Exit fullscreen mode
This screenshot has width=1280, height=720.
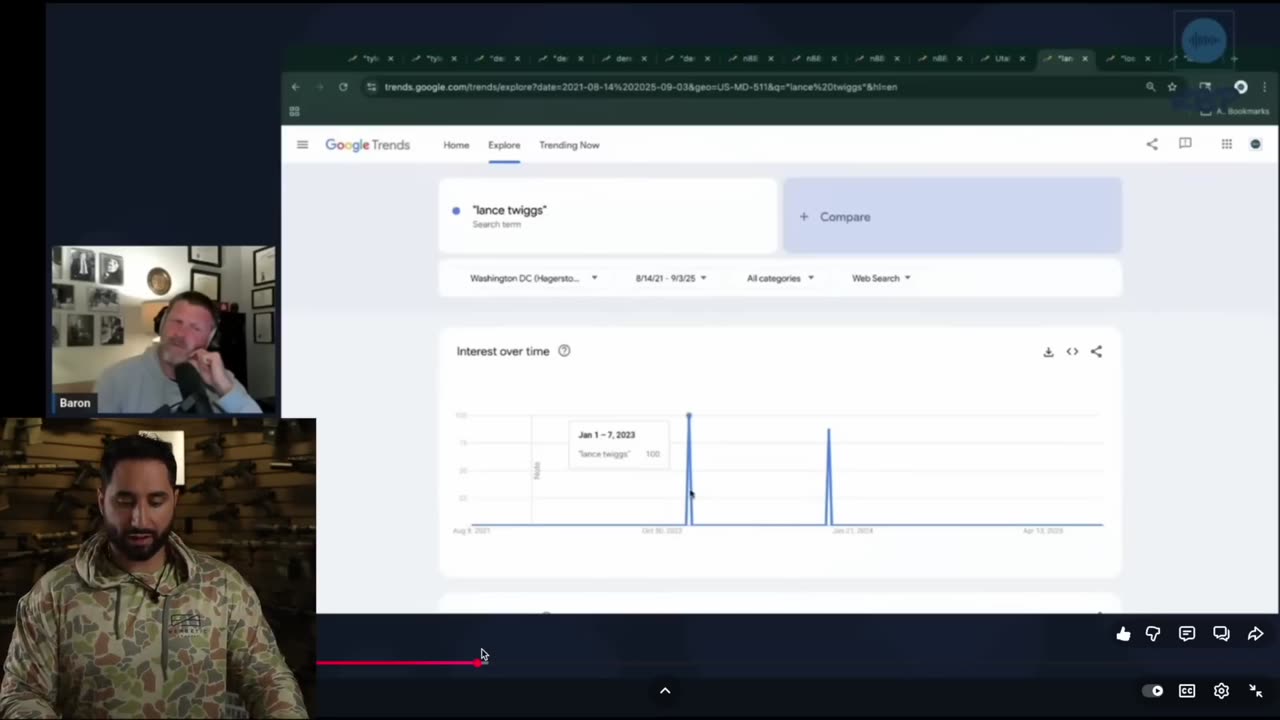point(1256,691)
